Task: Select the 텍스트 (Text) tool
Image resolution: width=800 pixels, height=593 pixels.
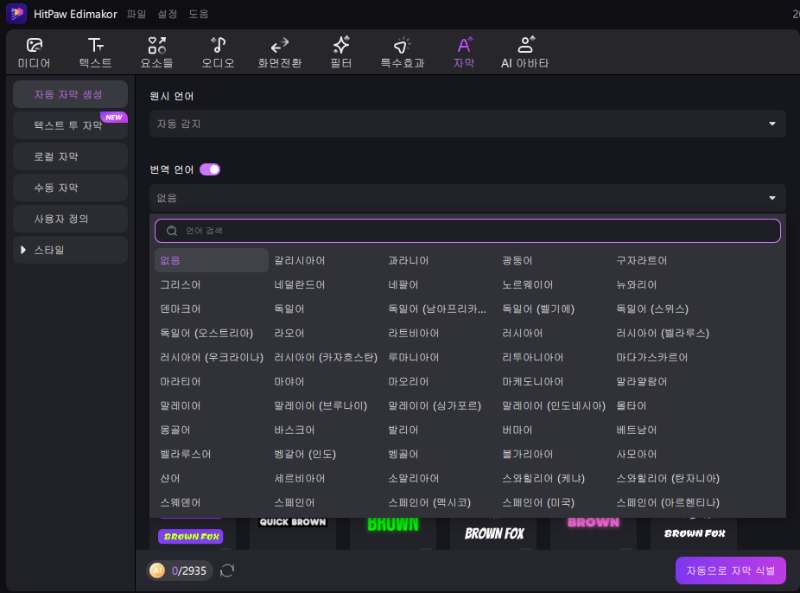Action: click(x=95, y=53)
